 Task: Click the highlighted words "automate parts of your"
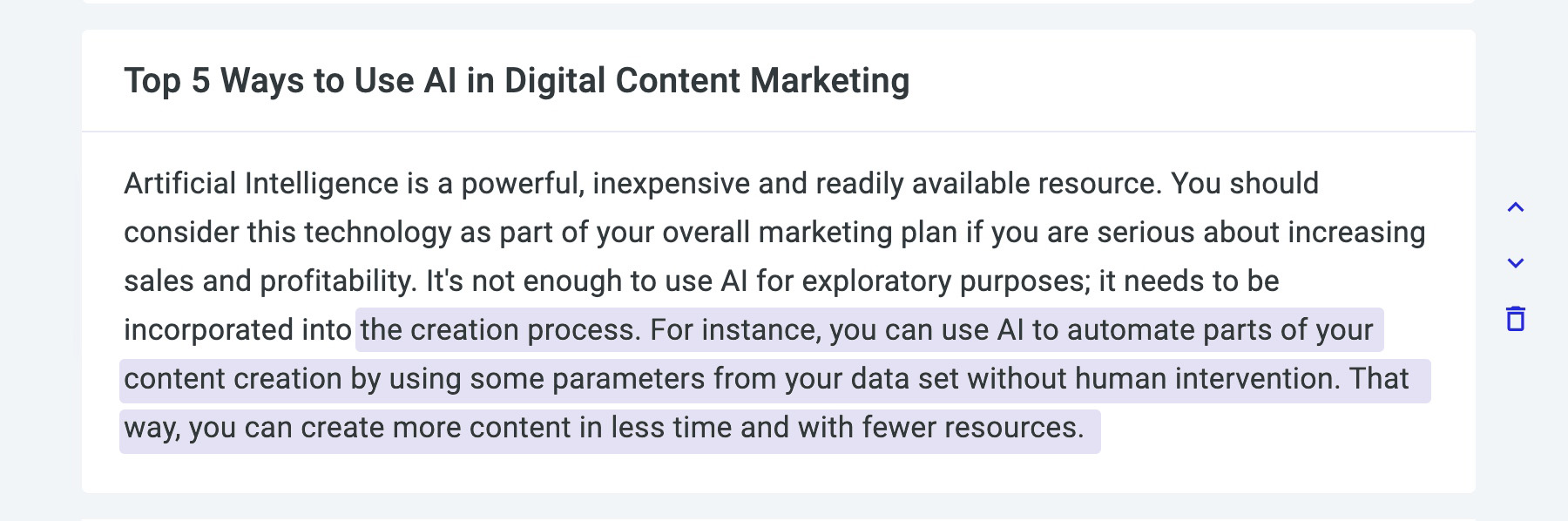pyautogui.click(x=1220, y=330)
